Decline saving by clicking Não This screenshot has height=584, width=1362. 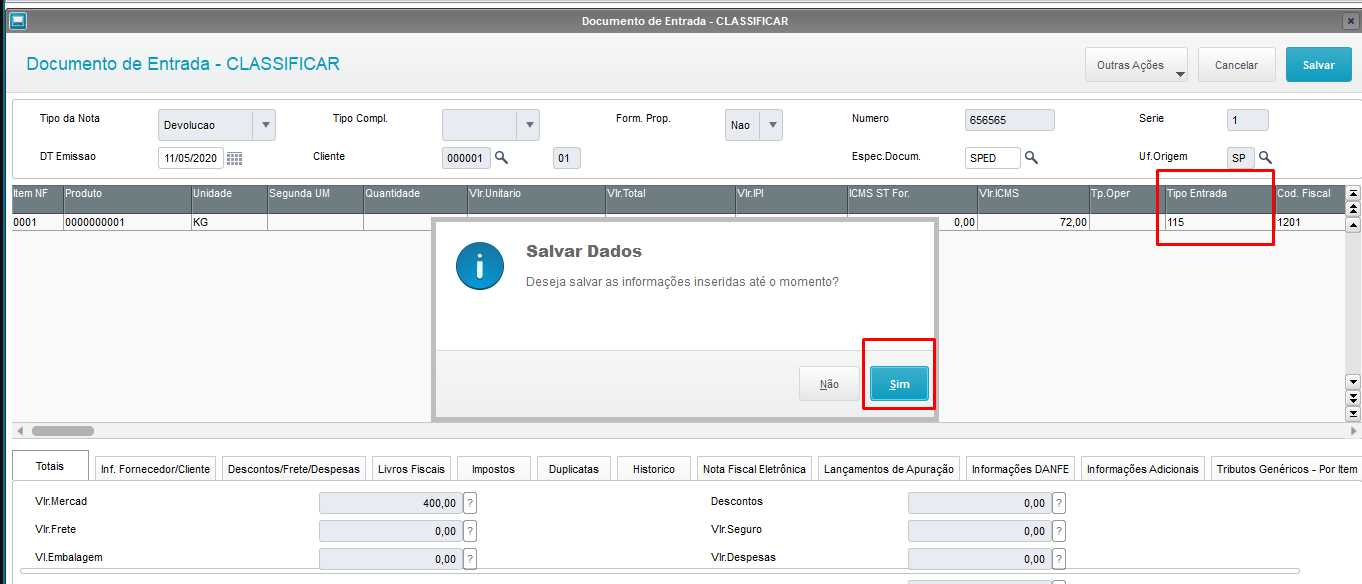(x=829, y=384)
